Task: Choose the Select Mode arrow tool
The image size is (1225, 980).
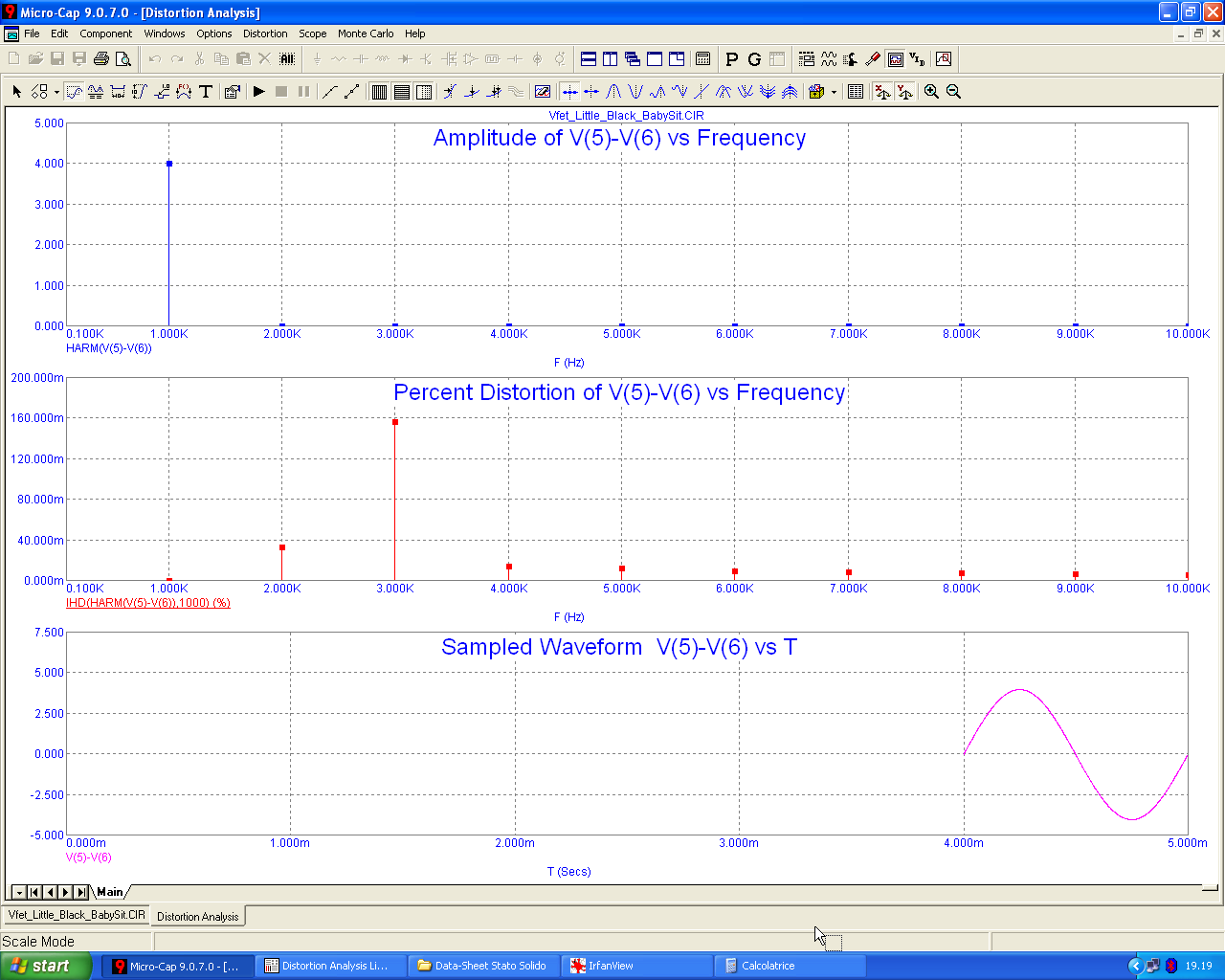Action: [17, 92]
